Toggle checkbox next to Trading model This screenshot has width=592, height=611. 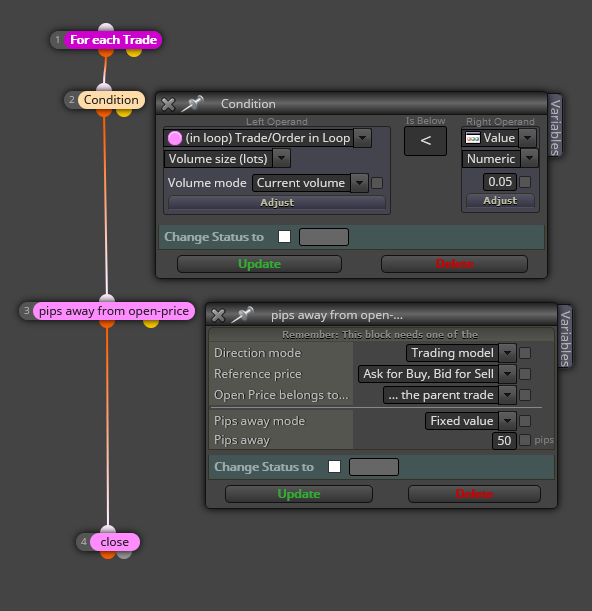click(525, 353)
